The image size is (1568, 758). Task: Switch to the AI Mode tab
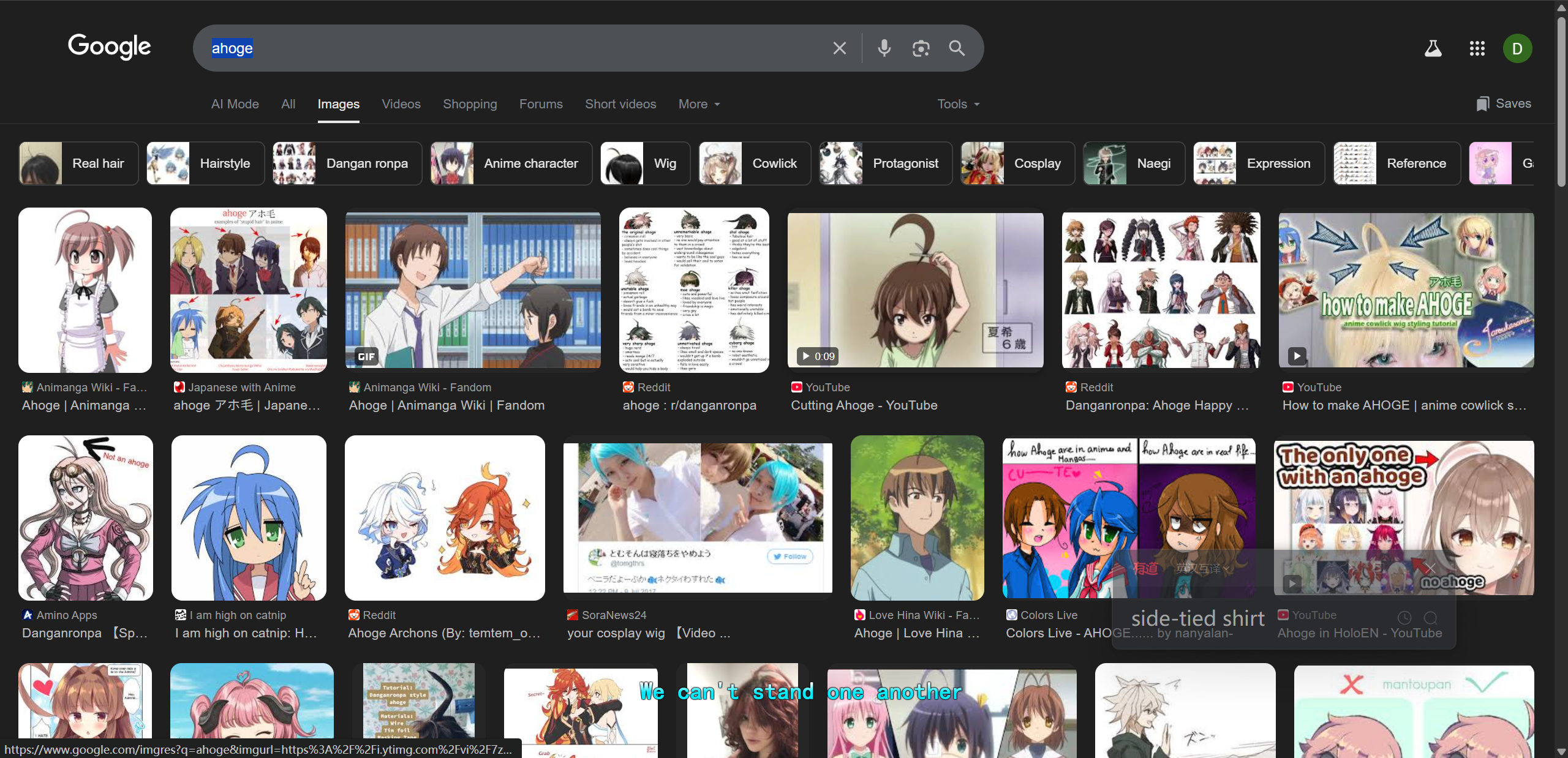pos(235,104)
